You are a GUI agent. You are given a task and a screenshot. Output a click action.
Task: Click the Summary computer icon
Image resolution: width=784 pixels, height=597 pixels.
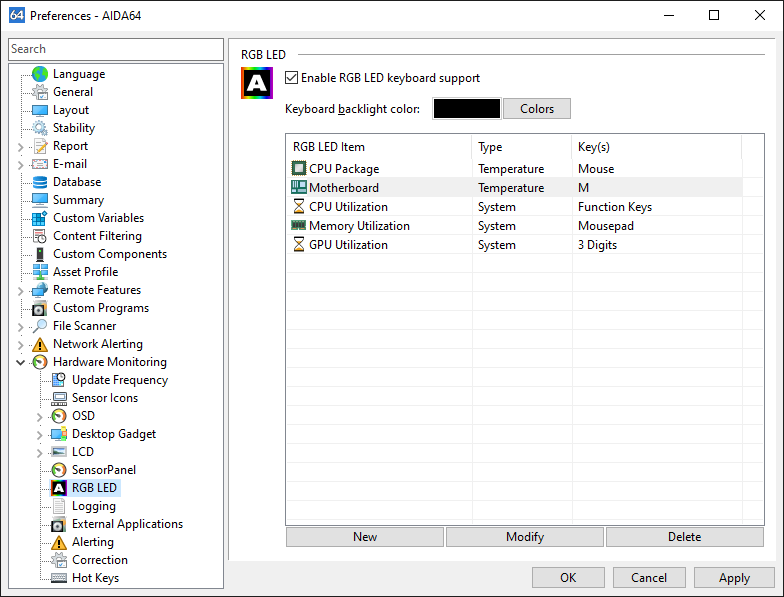pyautogui.click(x=40, y=200)
